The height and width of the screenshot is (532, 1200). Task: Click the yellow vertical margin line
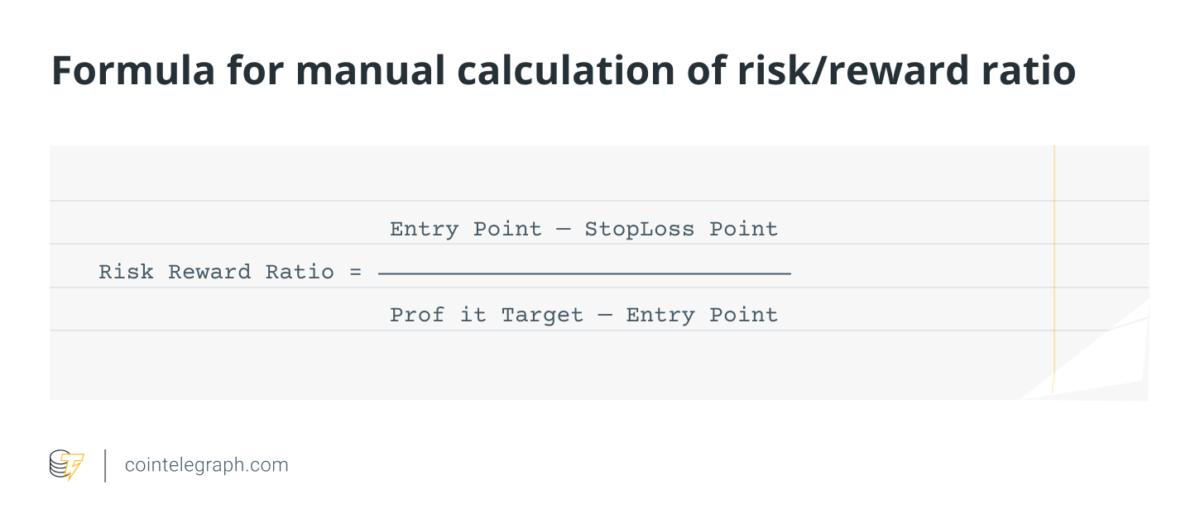pyautogui.click(x=1054, y=270)
